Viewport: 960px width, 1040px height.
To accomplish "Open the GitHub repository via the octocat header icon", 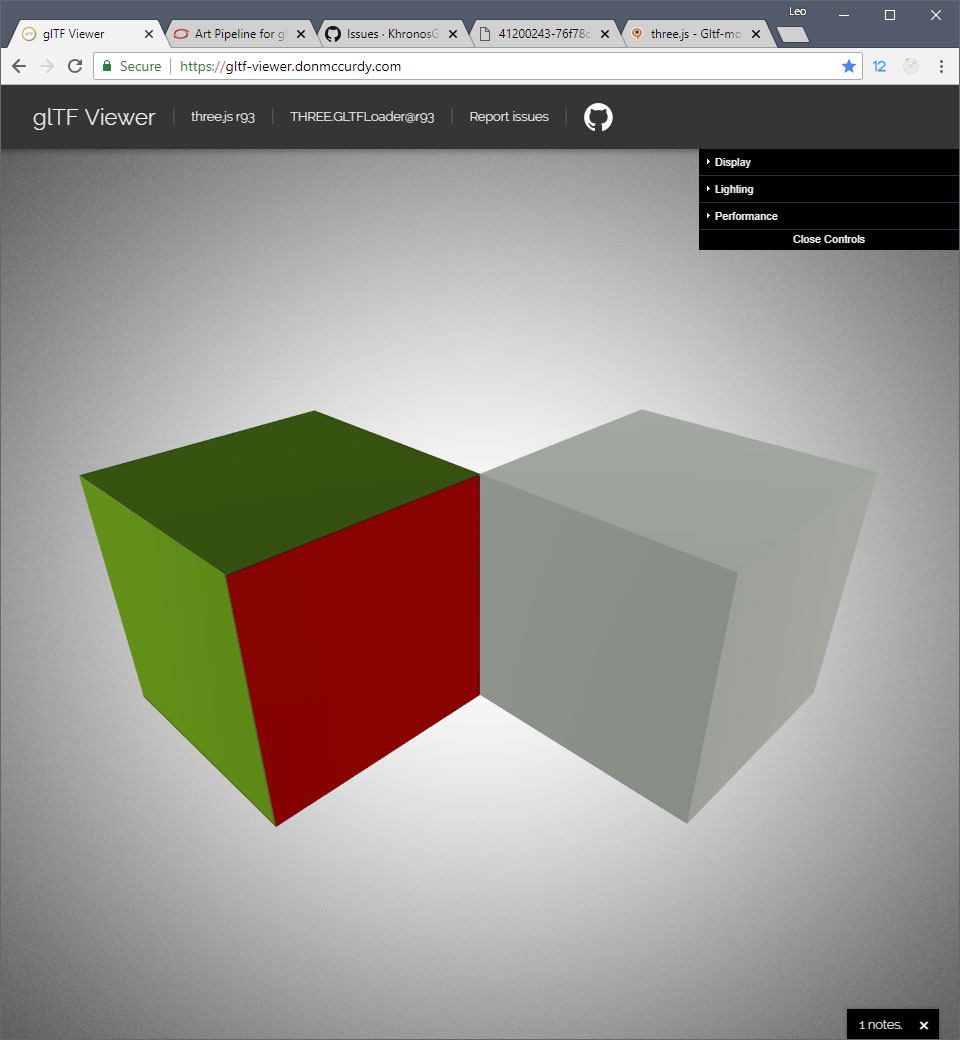I will pos(598,117).
